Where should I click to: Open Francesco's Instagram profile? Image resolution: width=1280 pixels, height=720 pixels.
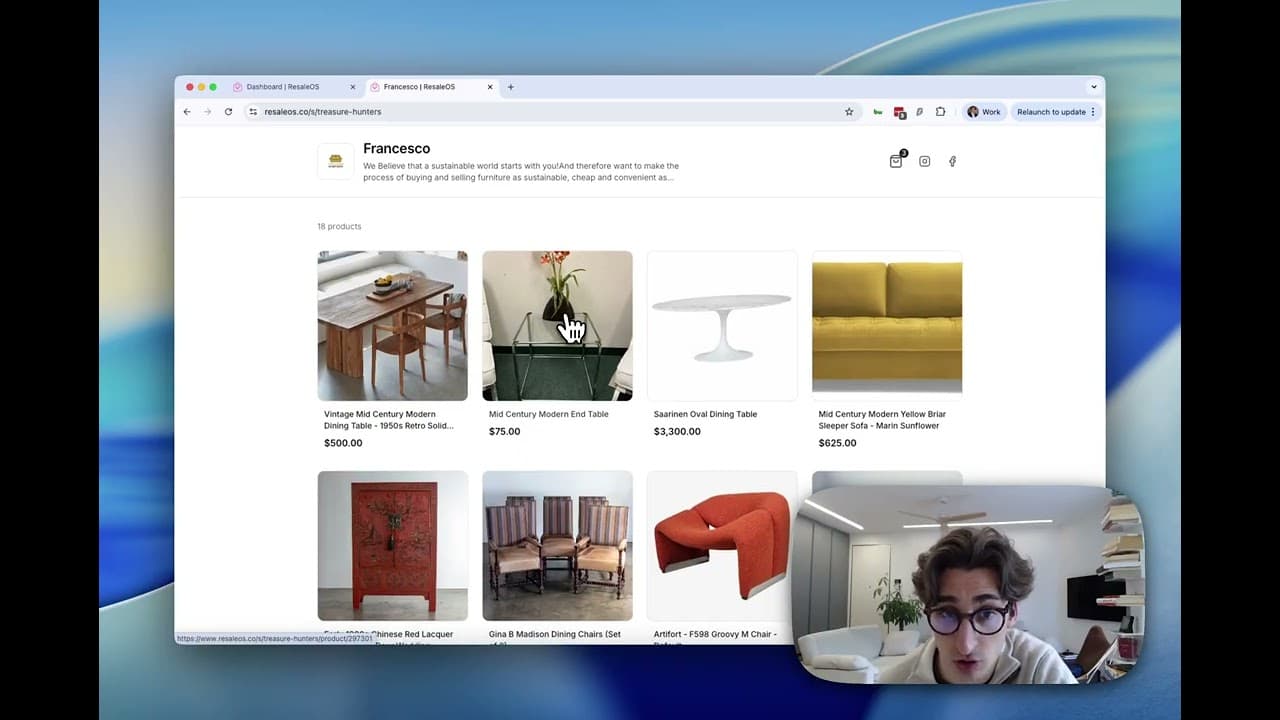point(924,161)
